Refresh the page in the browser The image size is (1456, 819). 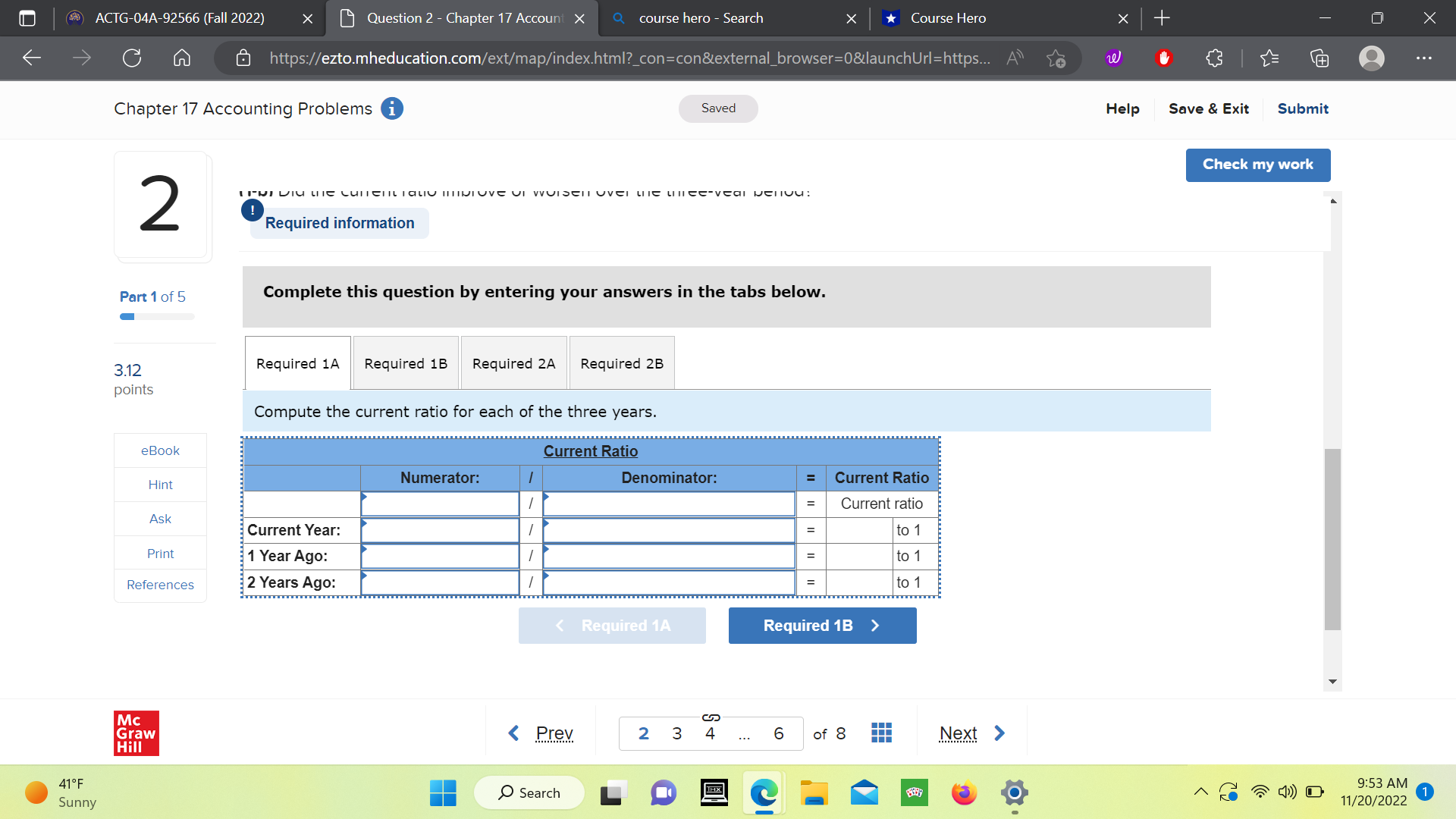coord(132,58)
